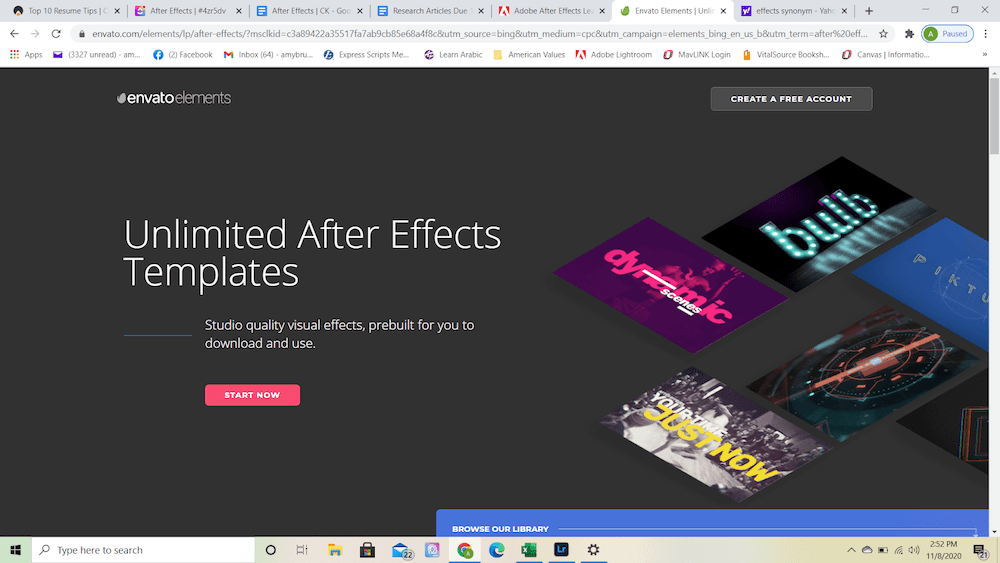Click the Paused profile button
The width and height of the screenshot is (1000, 563).
click(x=947, y=34)
